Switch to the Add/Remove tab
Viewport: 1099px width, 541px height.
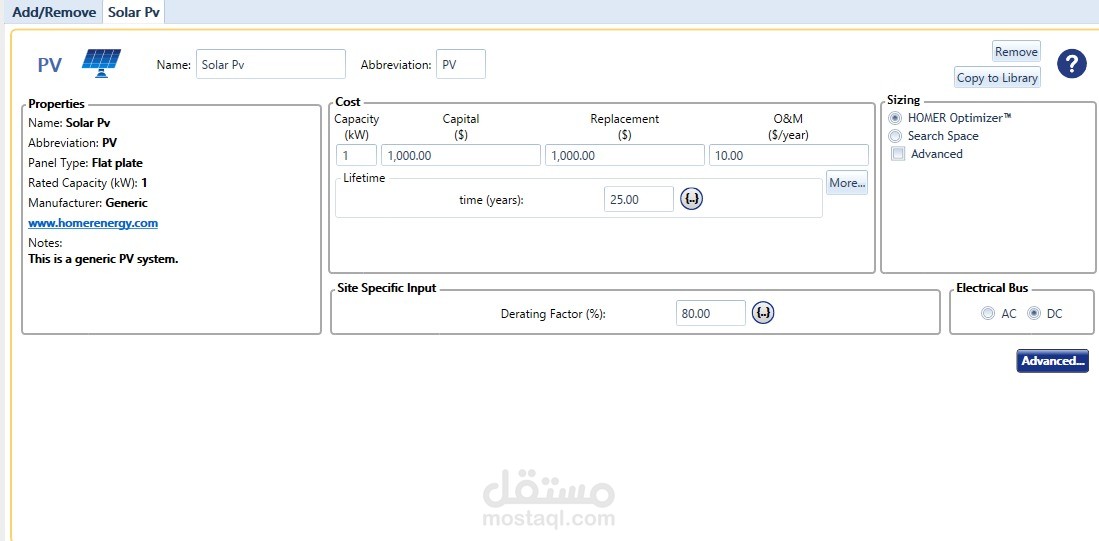[54, 12]
